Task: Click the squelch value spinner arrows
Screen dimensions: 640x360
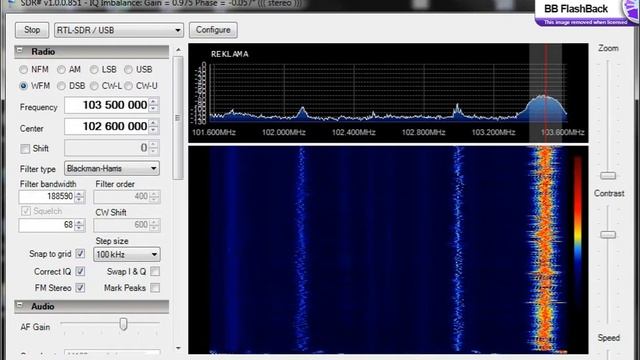Action: pos(80,225)
